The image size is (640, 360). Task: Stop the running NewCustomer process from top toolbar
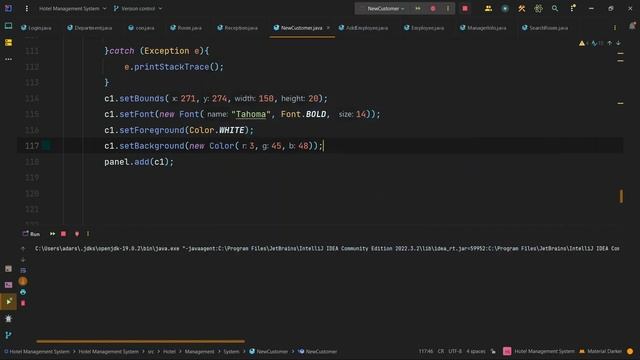pos(465,9)
